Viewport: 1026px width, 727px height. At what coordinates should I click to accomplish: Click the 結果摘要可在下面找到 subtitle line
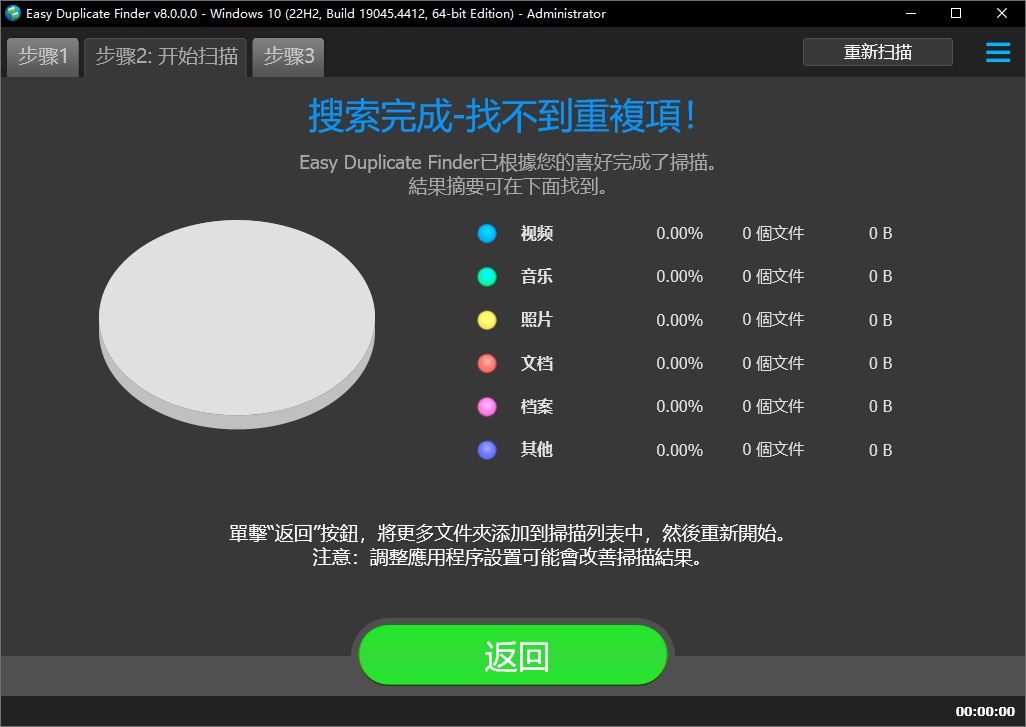coord(508,186)
